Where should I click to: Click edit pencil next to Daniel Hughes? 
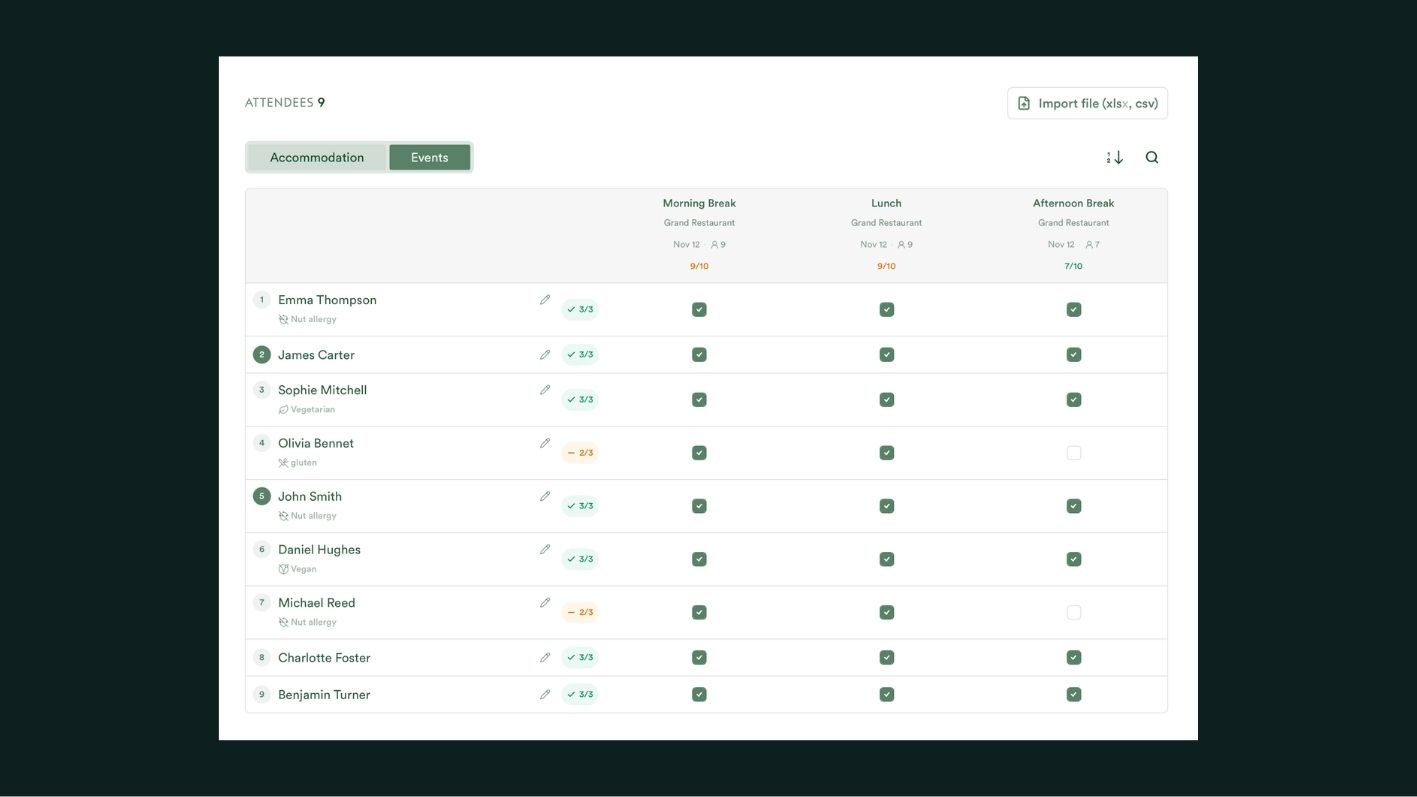(x=545, y=549)
